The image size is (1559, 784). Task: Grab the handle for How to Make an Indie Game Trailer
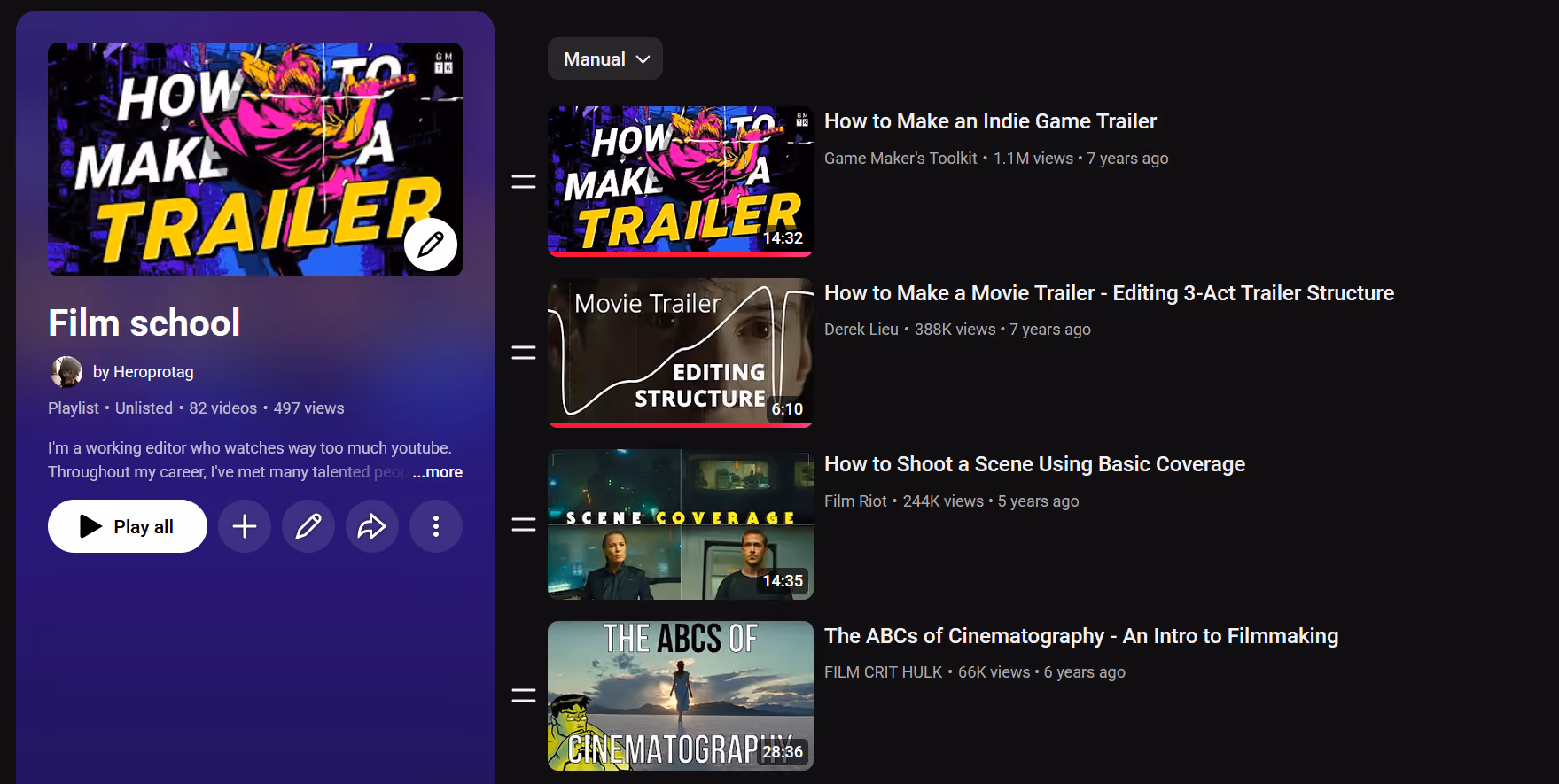(x=524, y=182)
